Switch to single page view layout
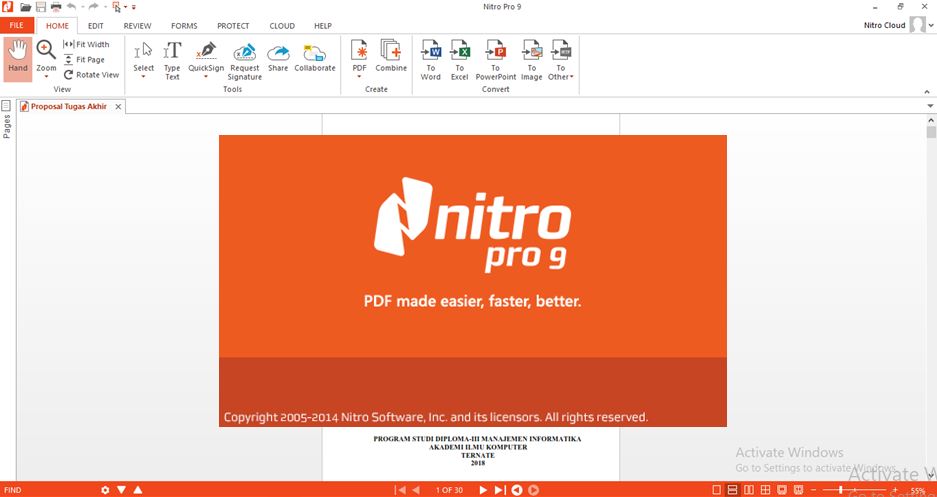 [717, 490]
